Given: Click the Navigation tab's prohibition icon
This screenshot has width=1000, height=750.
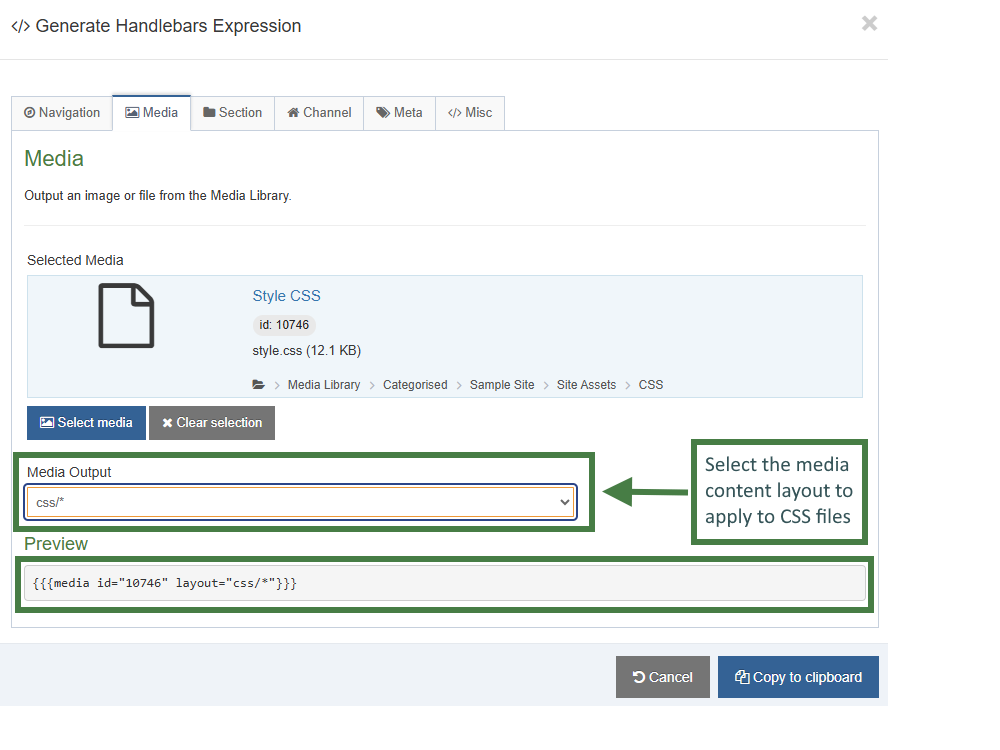Looking at the screenshot, I should point(31,113).
